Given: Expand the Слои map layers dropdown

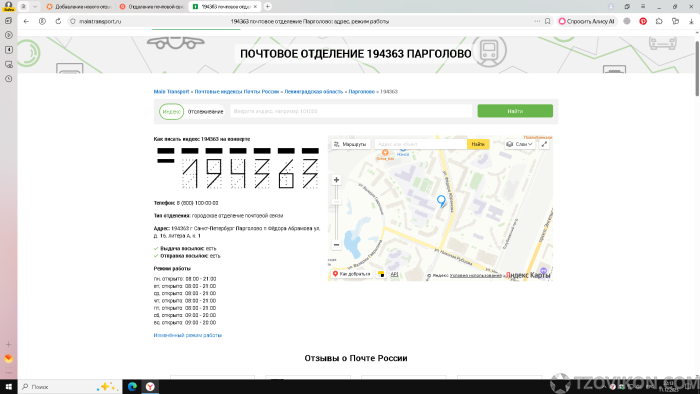Looking at the screenshot, I should coord(520,144).
